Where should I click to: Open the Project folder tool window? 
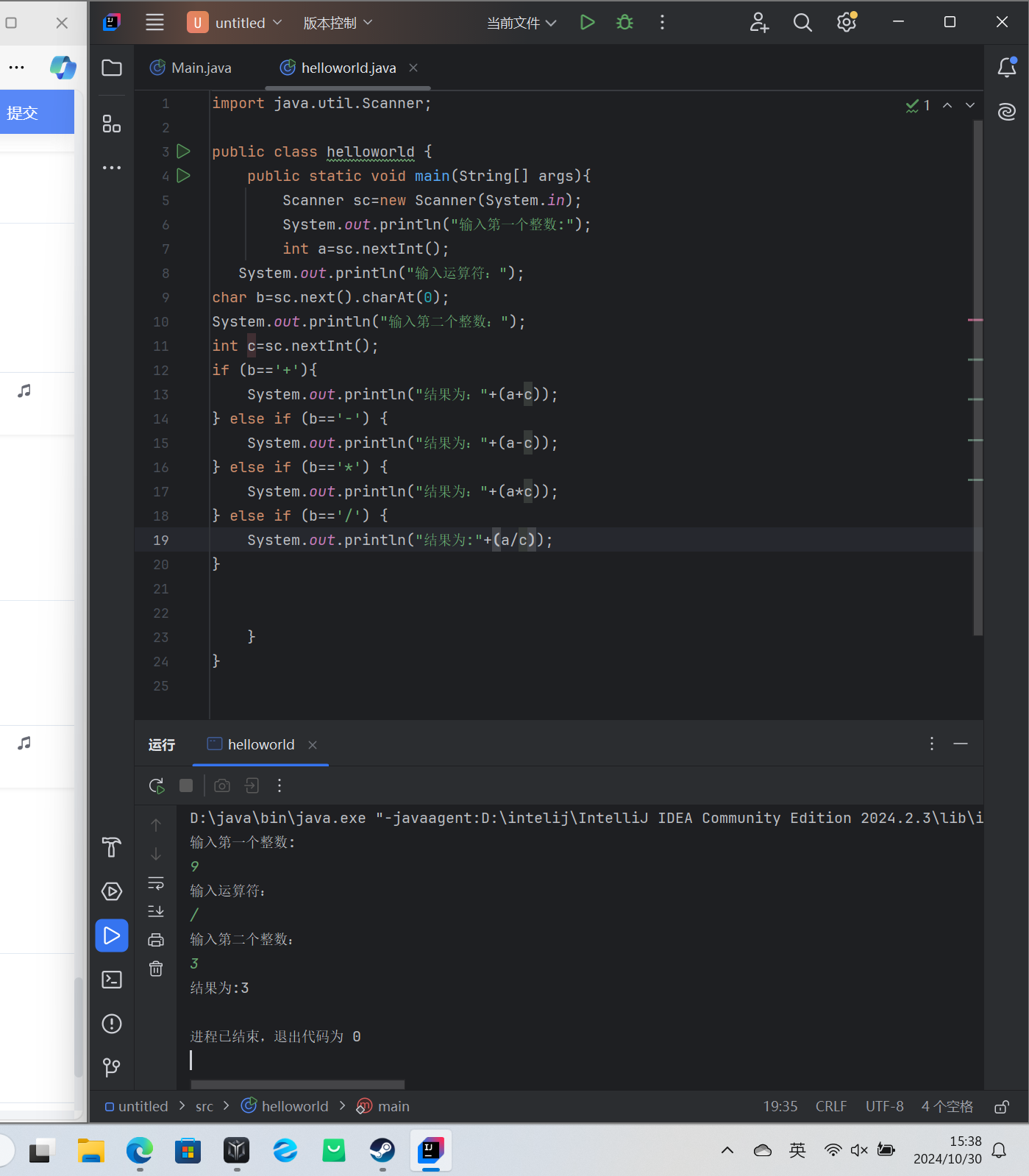pos(112,68)
